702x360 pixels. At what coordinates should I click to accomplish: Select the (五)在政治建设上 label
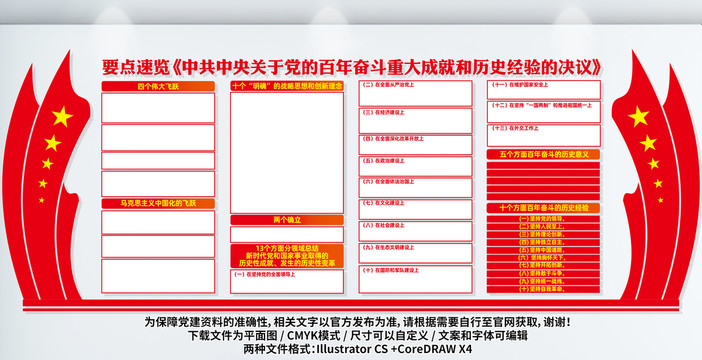383,160
